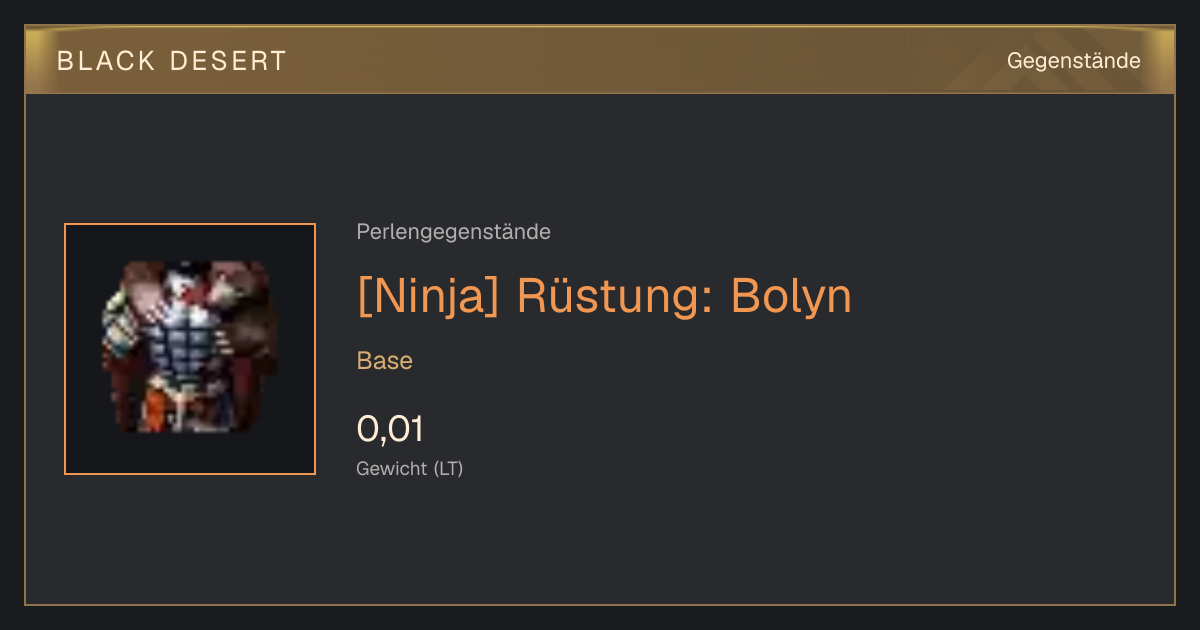Click the Gewicht (LT) label

410,468
